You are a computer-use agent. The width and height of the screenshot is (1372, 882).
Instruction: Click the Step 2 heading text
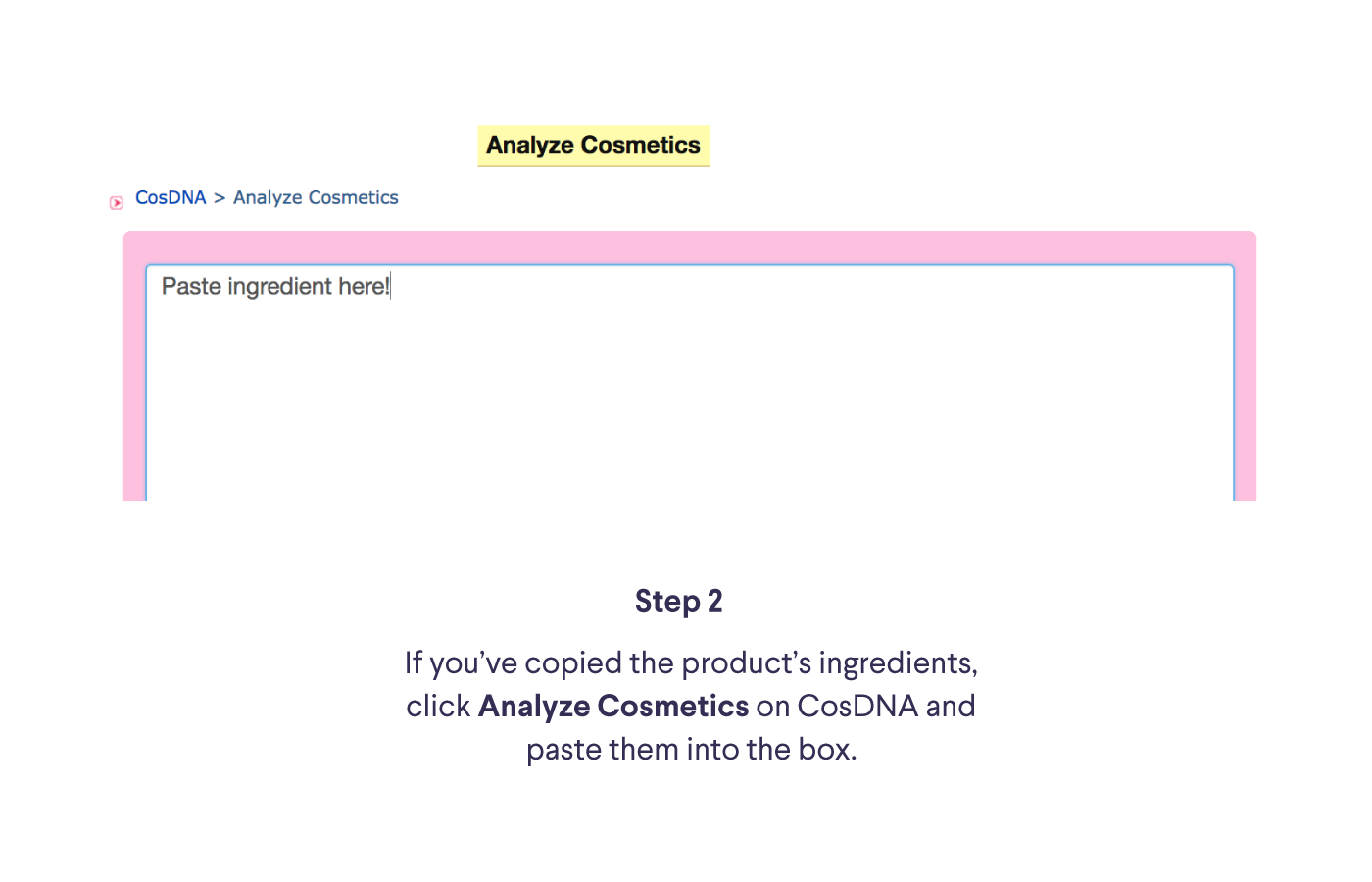click(678, 601)
